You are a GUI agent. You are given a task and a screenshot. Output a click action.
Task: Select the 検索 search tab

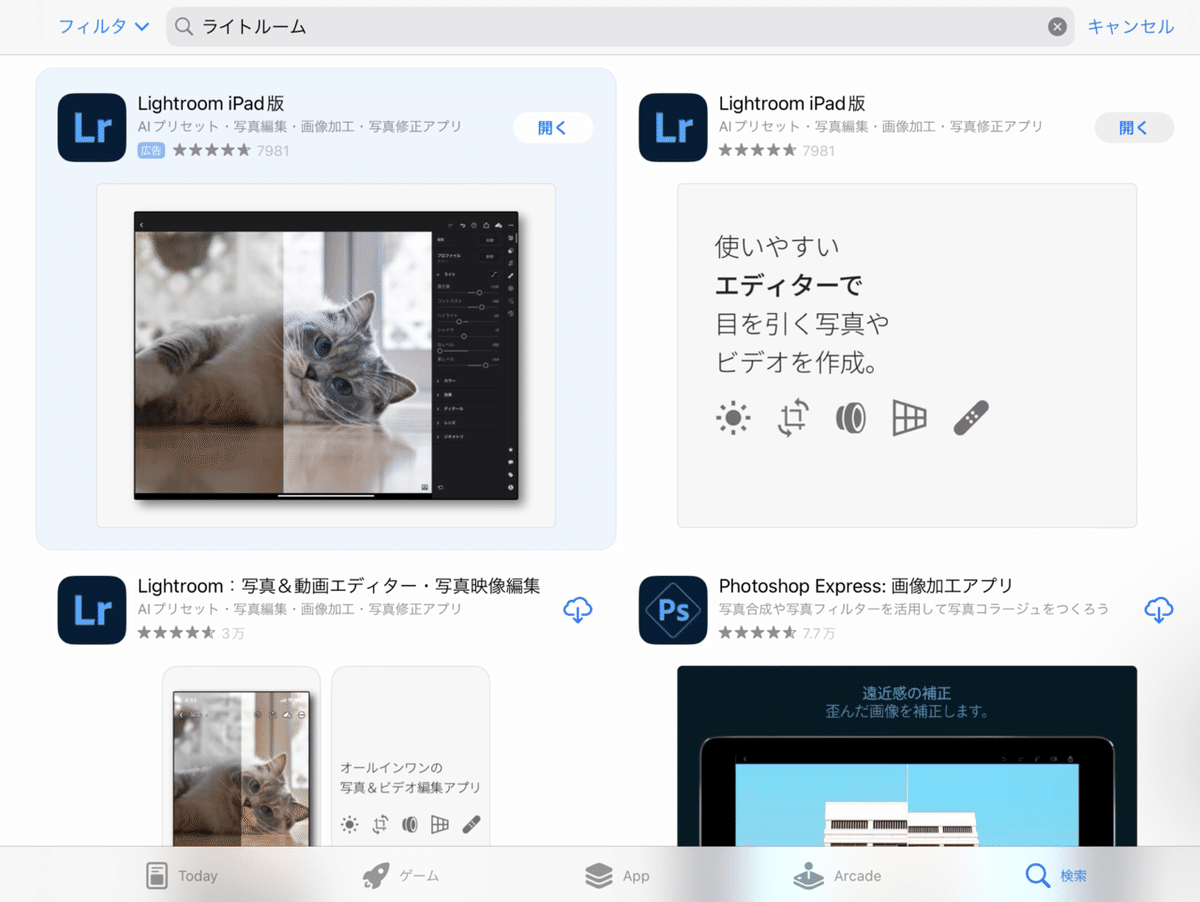click(1056, 875)
